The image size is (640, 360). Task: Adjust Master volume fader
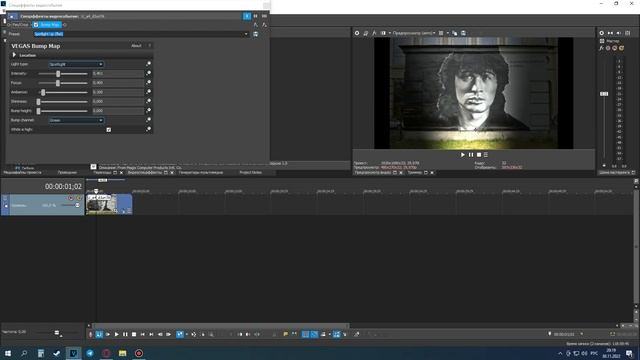(x=604, y=94)
